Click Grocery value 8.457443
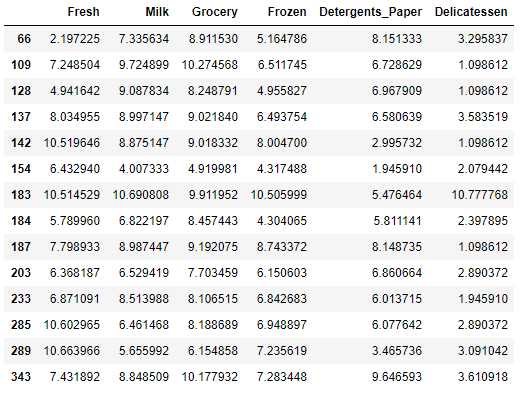 pos(213,221)
